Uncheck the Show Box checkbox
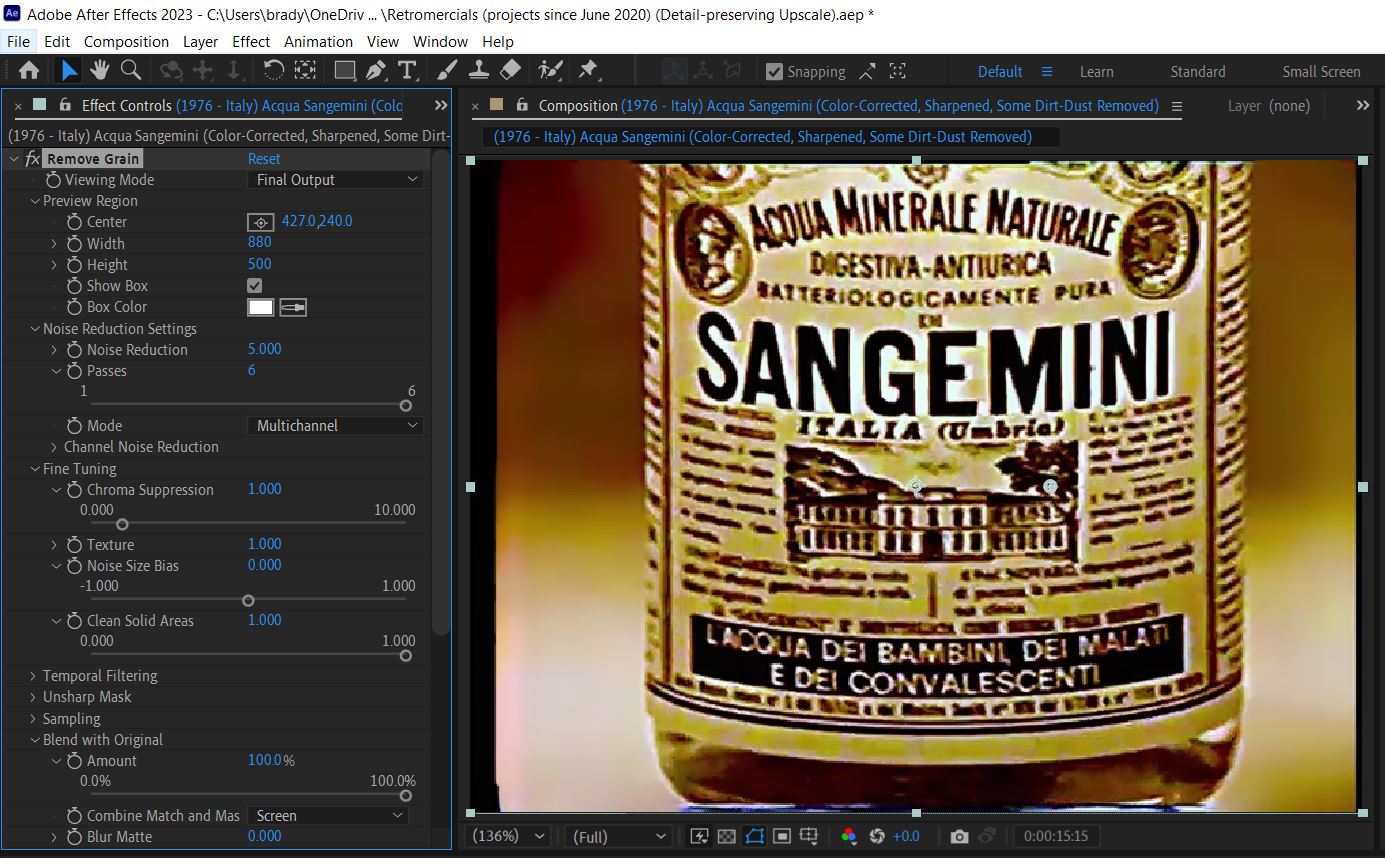1385x858 pixels. [x=255, y=286]
